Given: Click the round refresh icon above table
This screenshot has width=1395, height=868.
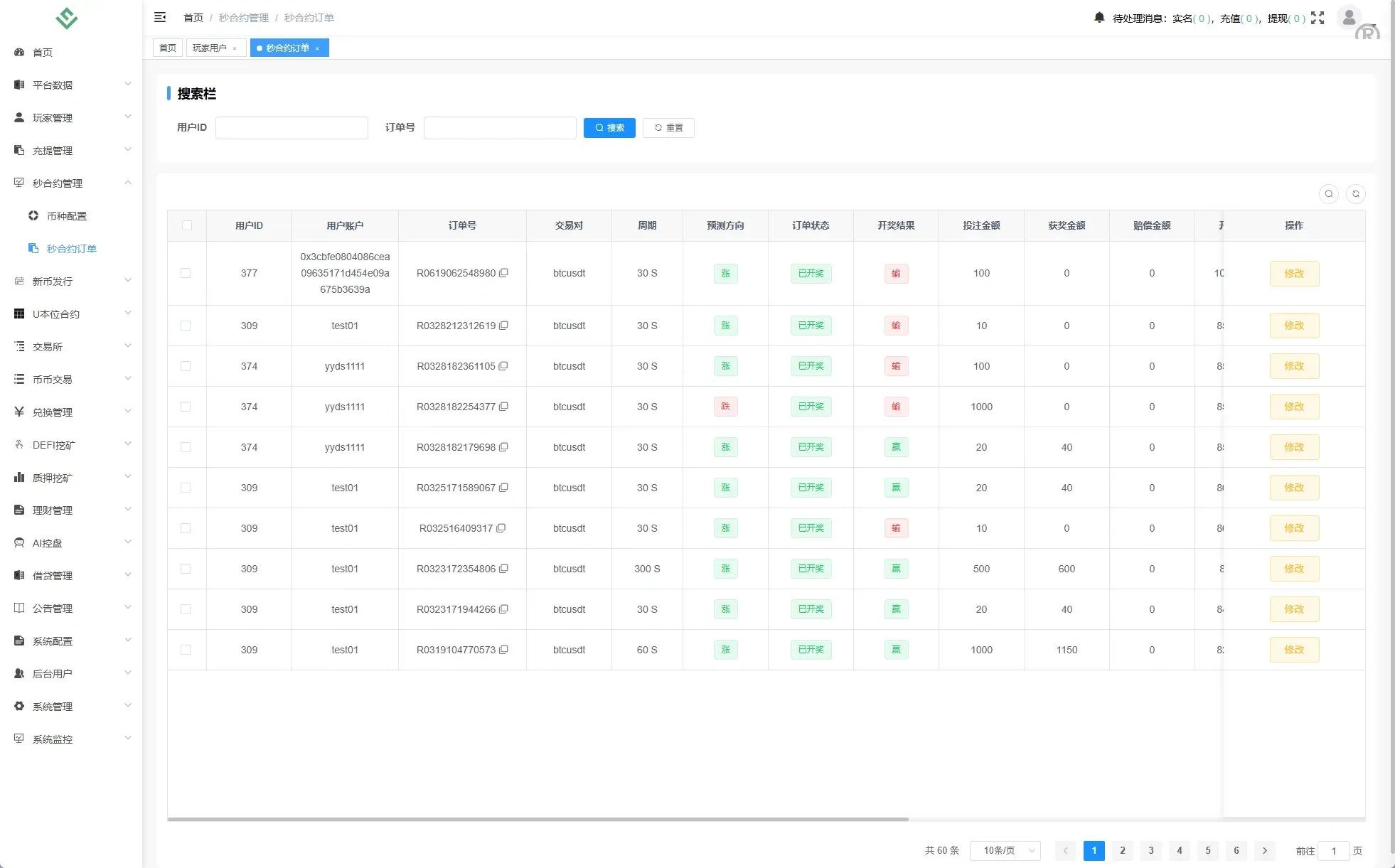Looking at the screenshot, I should click(x=1356, y=194).
